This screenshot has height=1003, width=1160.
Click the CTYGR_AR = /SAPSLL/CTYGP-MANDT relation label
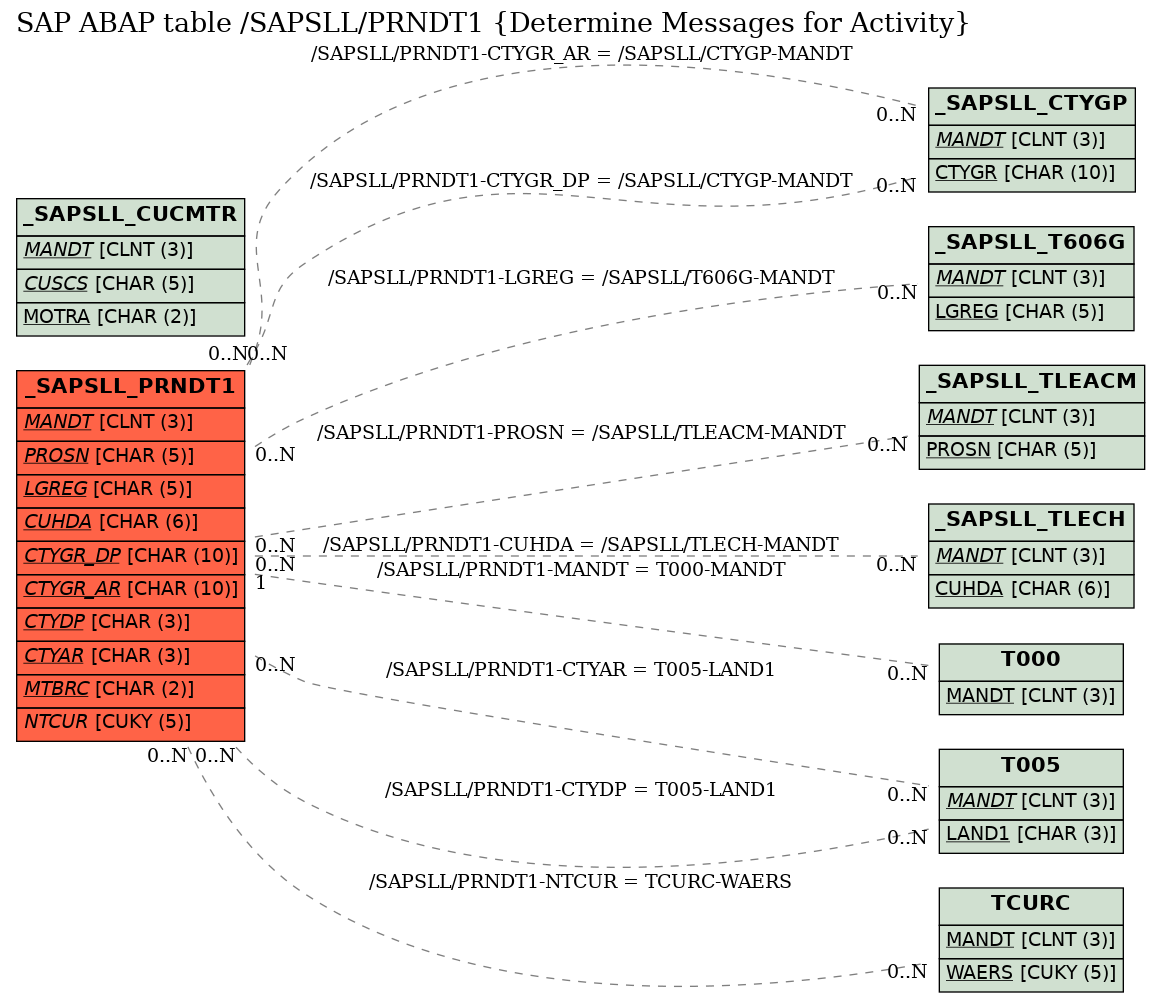(581, 54)
